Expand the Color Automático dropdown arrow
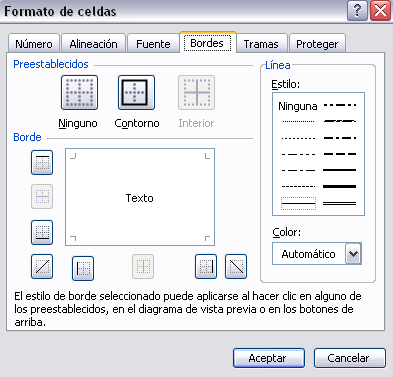The image size is (393, 377). [x=353, y=254]
